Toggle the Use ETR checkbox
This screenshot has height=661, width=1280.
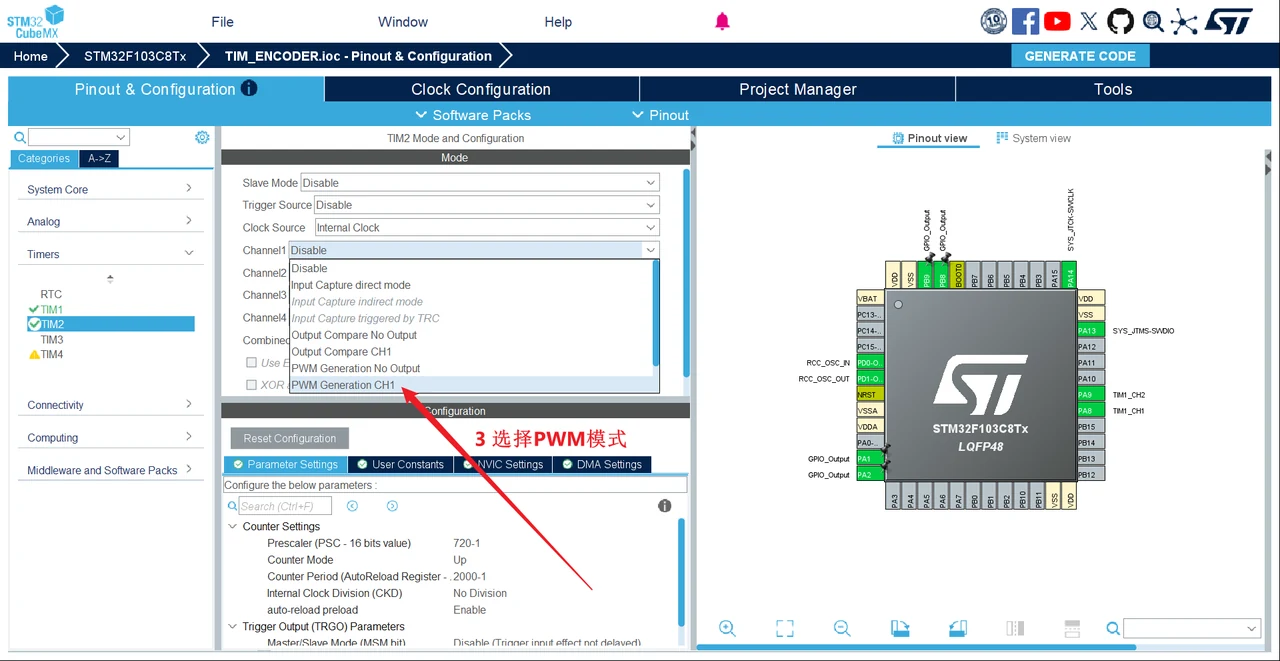click(x=252, y=363)
